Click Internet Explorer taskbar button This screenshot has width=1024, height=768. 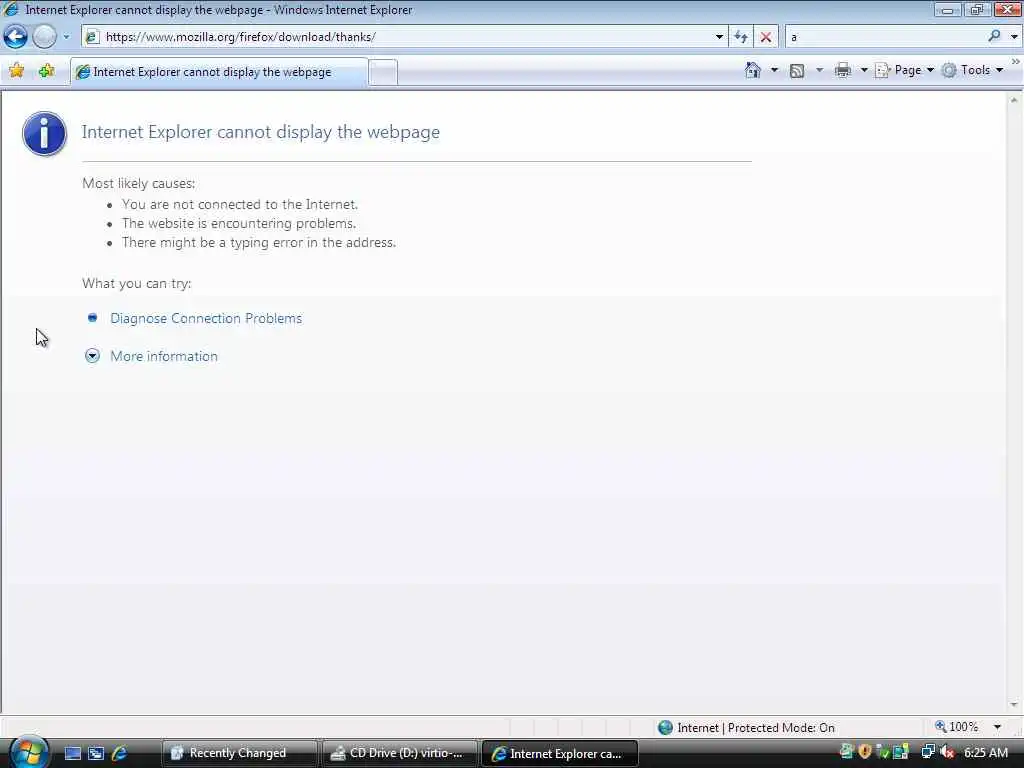pos(559,753)
